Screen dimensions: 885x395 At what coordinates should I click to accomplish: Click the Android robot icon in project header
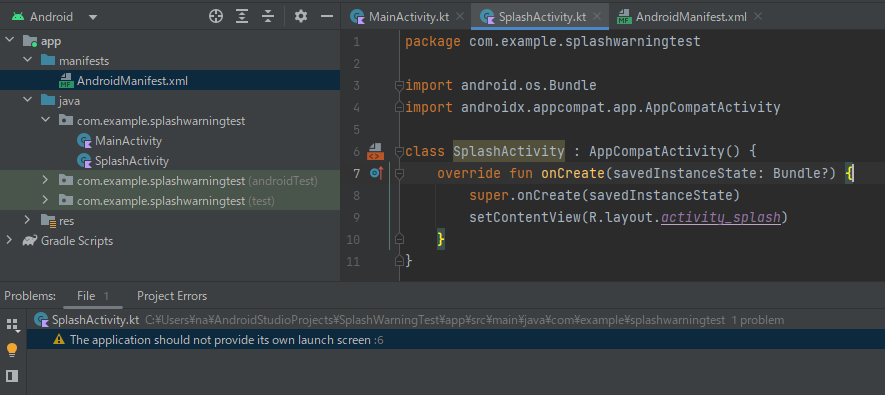tap(18, 17)
